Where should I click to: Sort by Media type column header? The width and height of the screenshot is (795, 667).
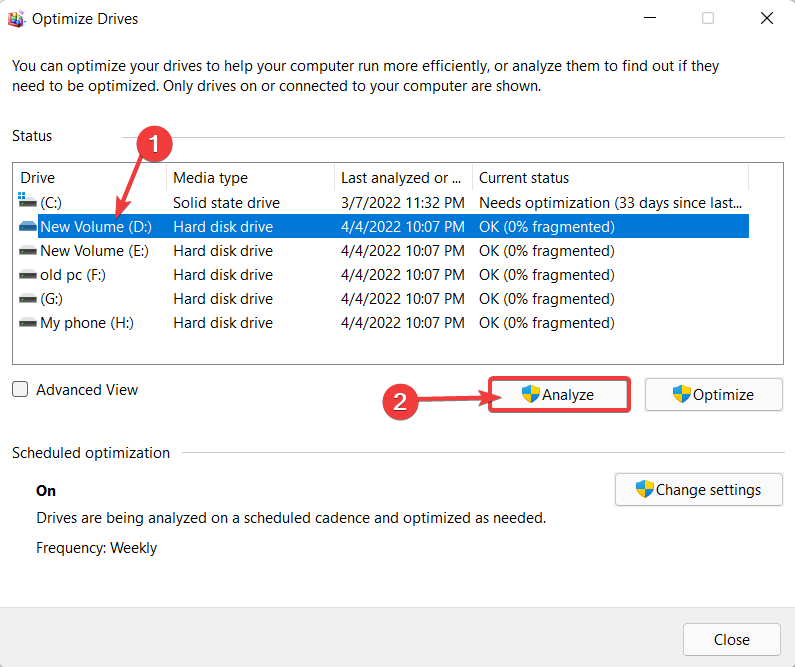250,178
